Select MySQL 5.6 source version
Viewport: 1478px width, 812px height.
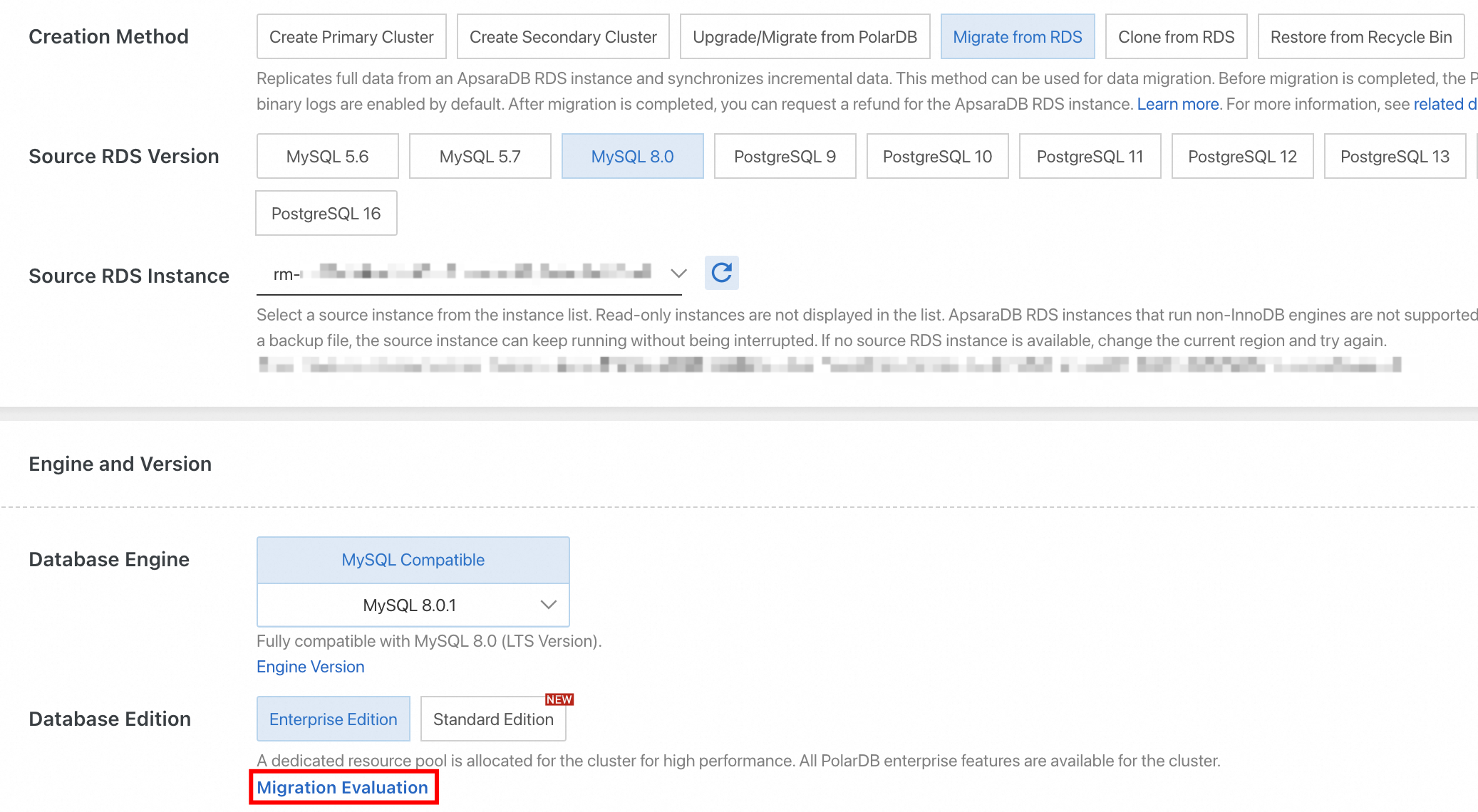tap(327, 157)
